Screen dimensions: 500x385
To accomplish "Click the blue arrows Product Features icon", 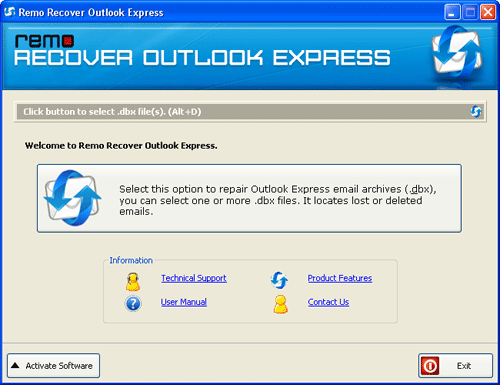I will tap(279, 280).
